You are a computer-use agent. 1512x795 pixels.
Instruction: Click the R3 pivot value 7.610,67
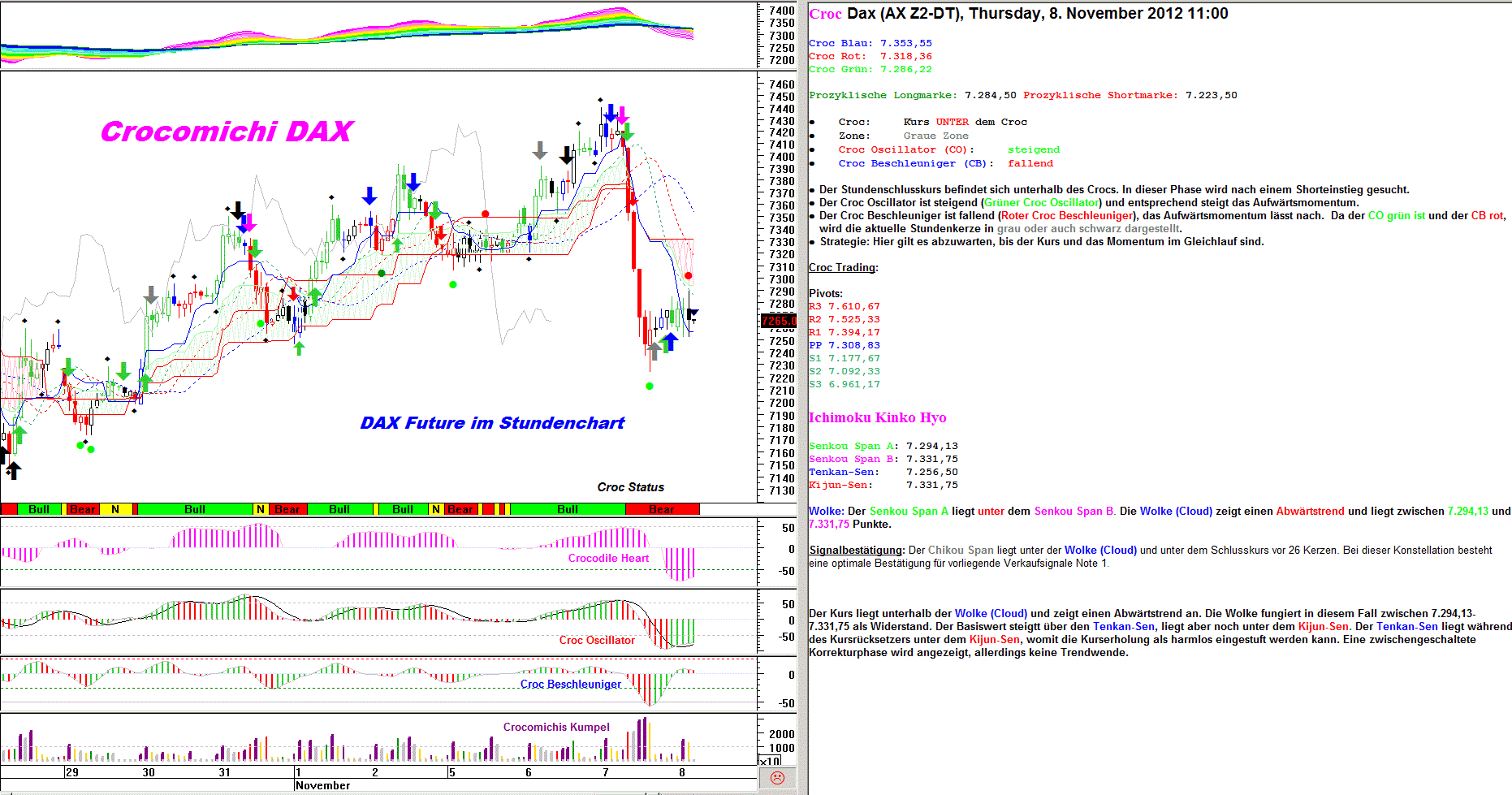click(853, 306)
